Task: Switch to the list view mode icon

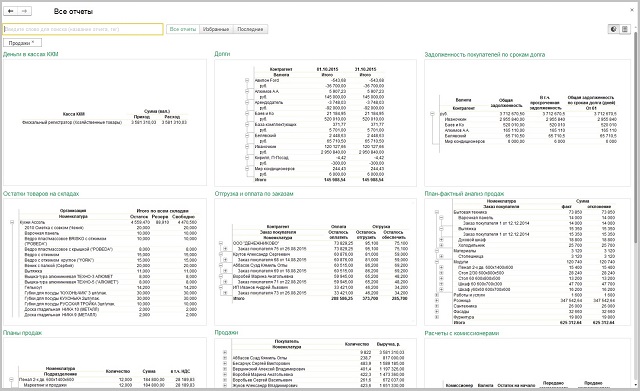Action: point(624,29)
